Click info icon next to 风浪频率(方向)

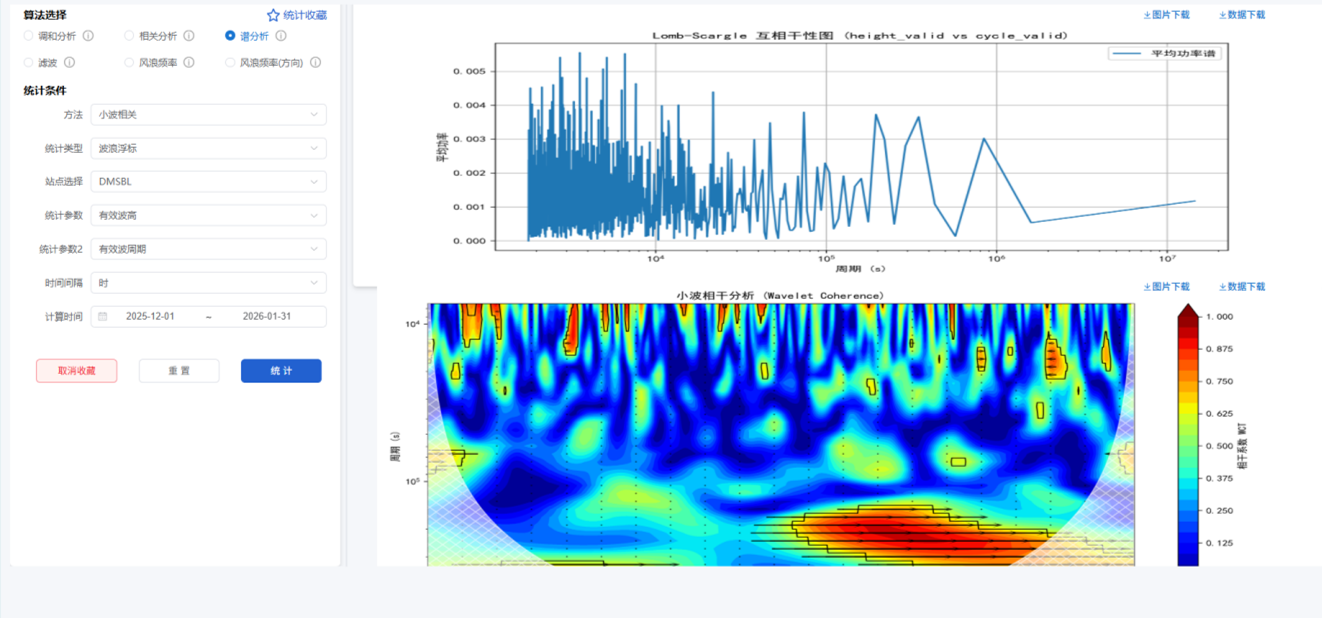coord(315,62)
